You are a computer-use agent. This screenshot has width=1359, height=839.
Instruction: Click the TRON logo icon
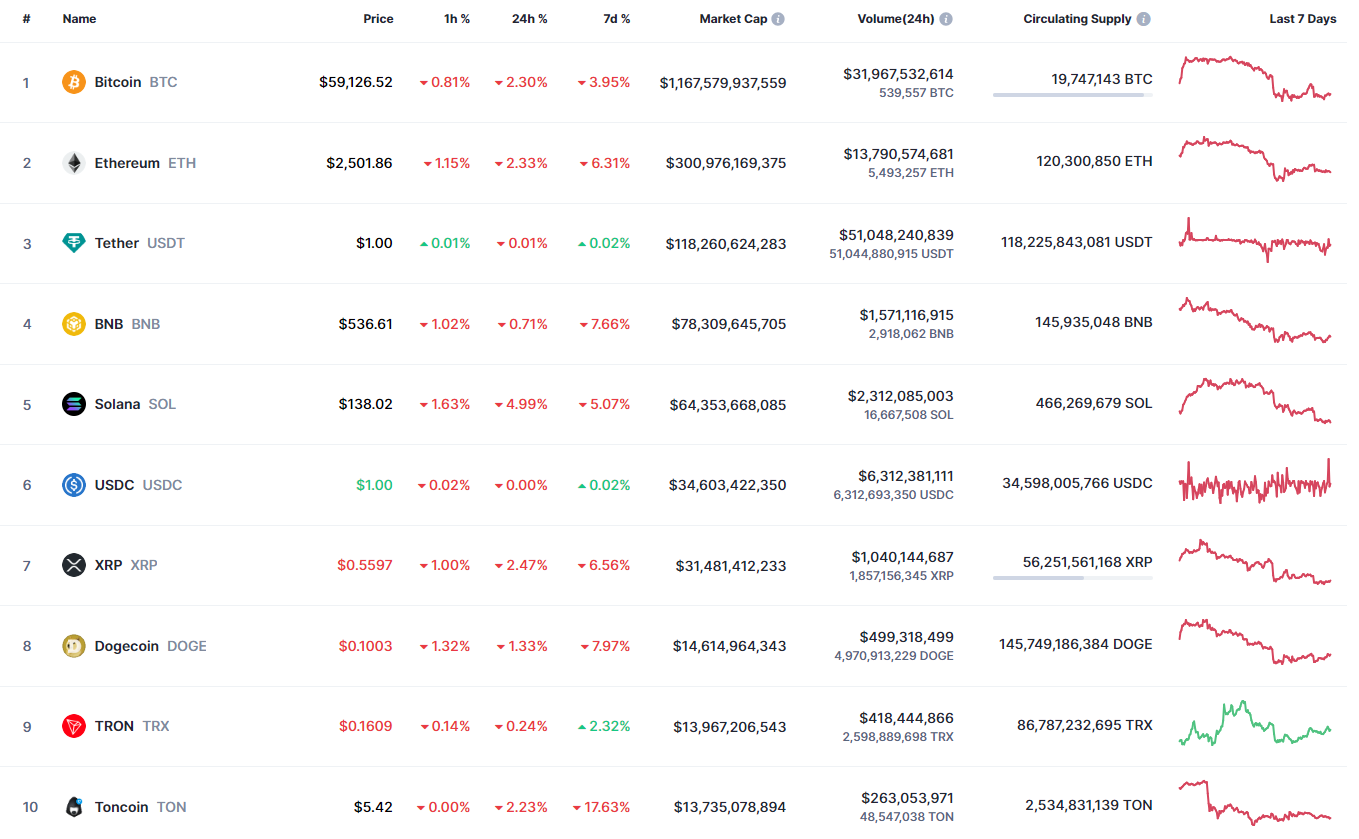click(74, 726)
